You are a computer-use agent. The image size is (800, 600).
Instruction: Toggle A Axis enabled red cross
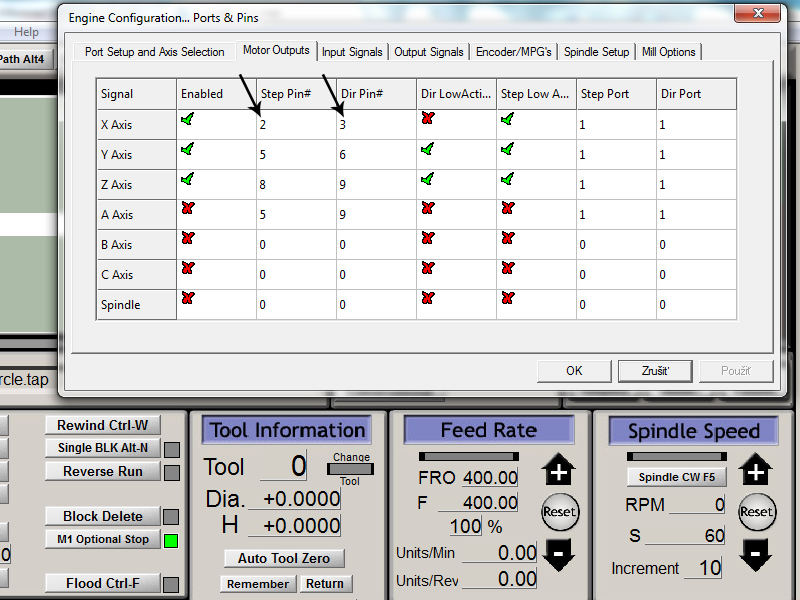188,209
